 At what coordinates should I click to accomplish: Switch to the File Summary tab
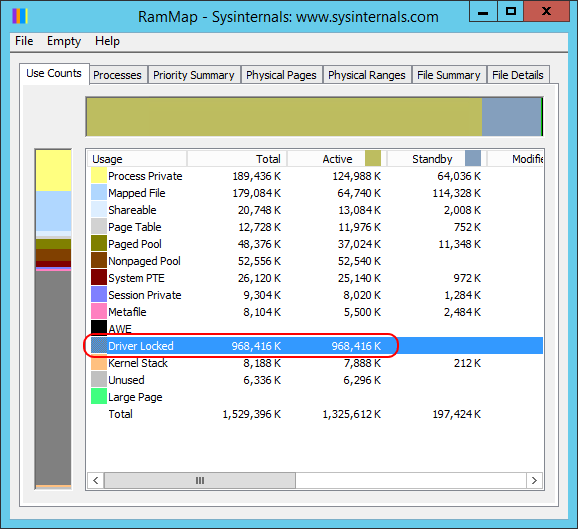tap(449, 75)
